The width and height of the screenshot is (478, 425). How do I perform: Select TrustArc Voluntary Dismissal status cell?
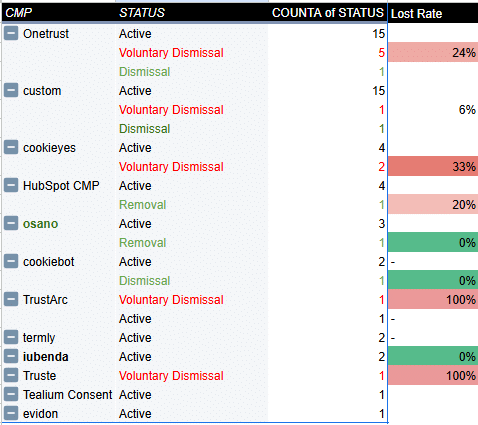click(192, 300)
